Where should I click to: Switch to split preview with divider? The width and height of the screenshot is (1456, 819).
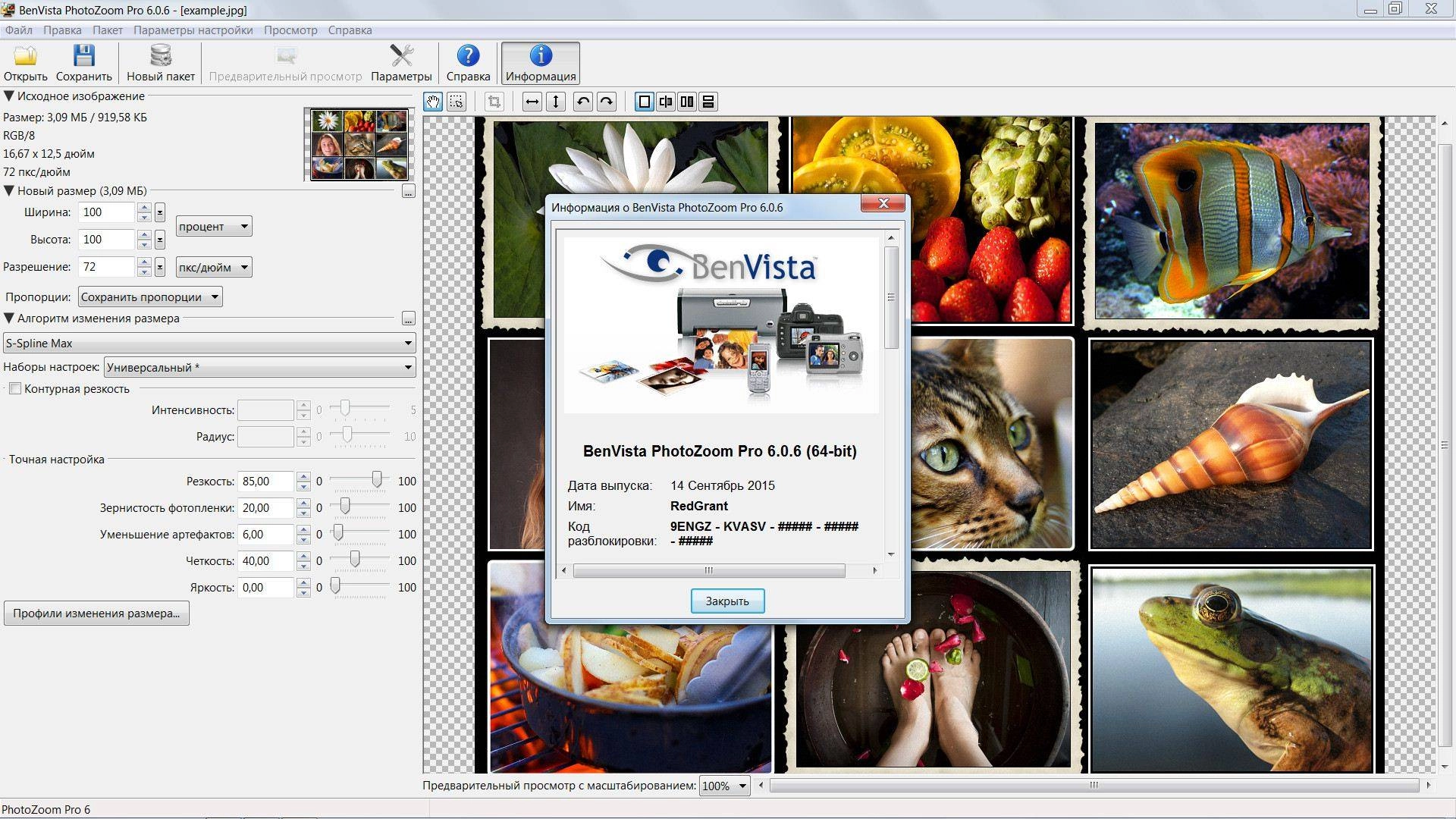tap(665, 102)
